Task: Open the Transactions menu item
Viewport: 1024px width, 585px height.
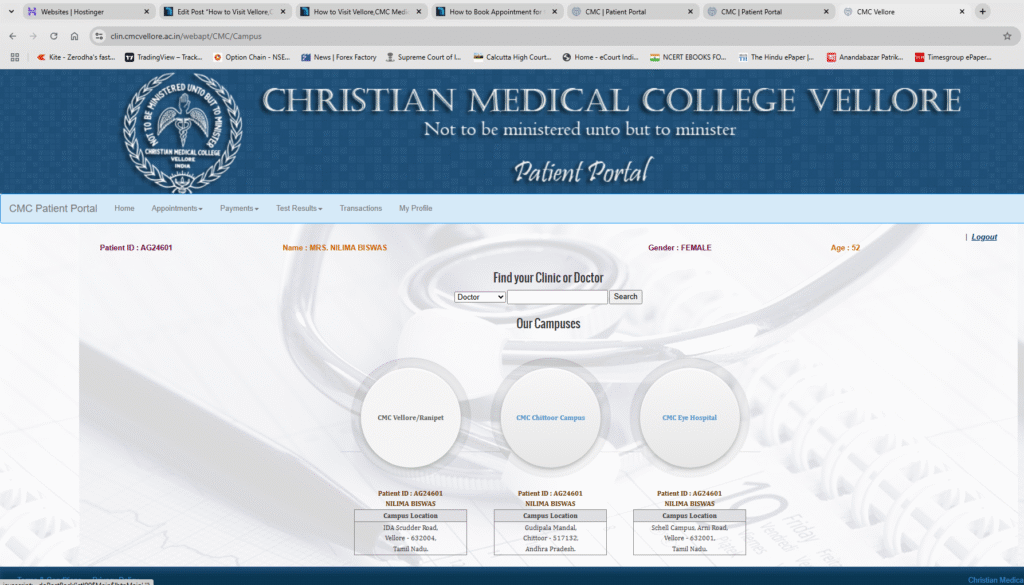Action: [360, 208]
